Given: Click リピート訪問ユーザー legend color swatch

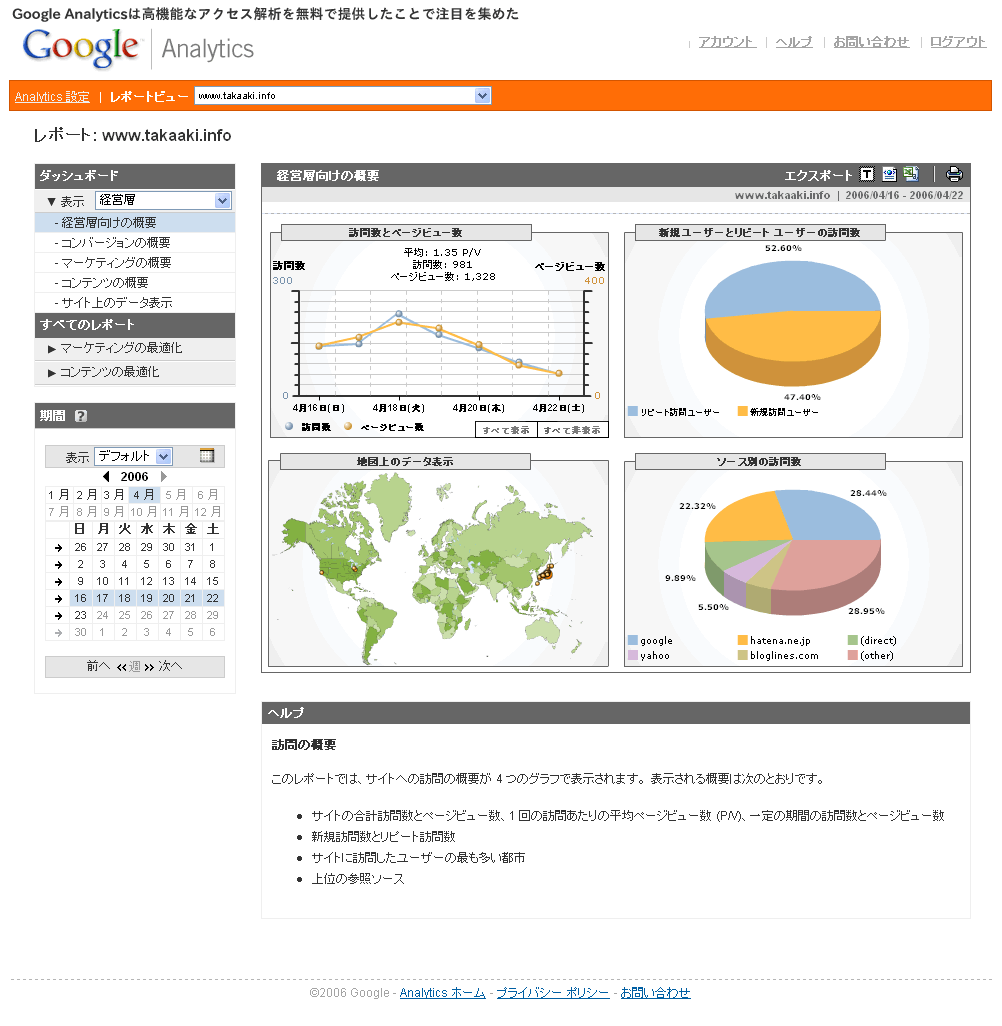Looking at the screenshot, I should pos(633,411).
